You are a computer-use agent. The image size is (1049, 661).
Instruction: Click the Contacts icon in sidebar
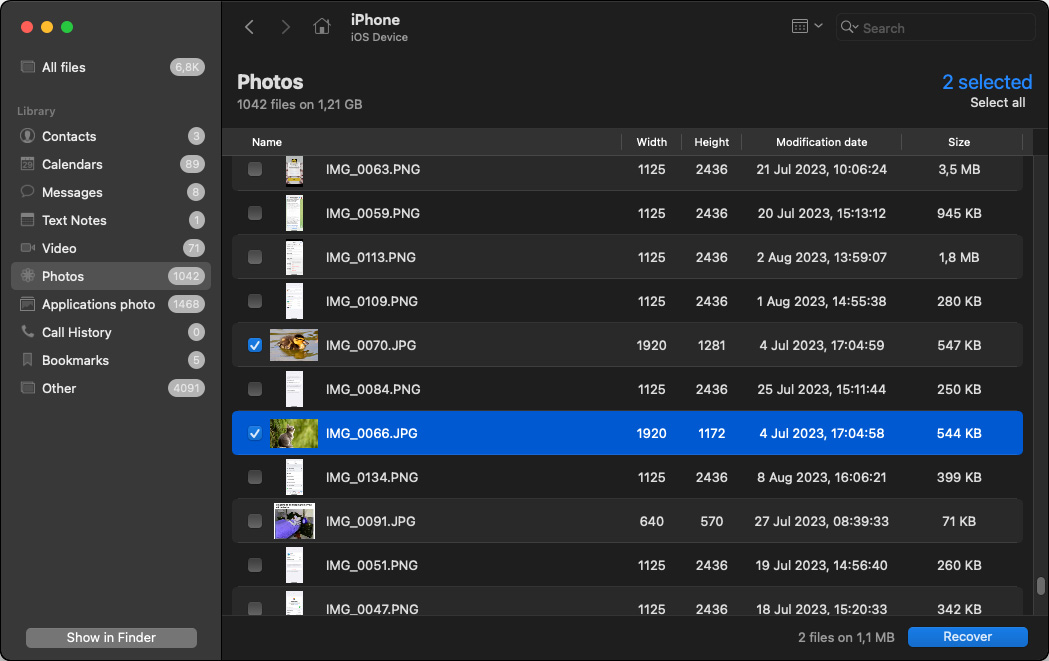tap(27, 136)
